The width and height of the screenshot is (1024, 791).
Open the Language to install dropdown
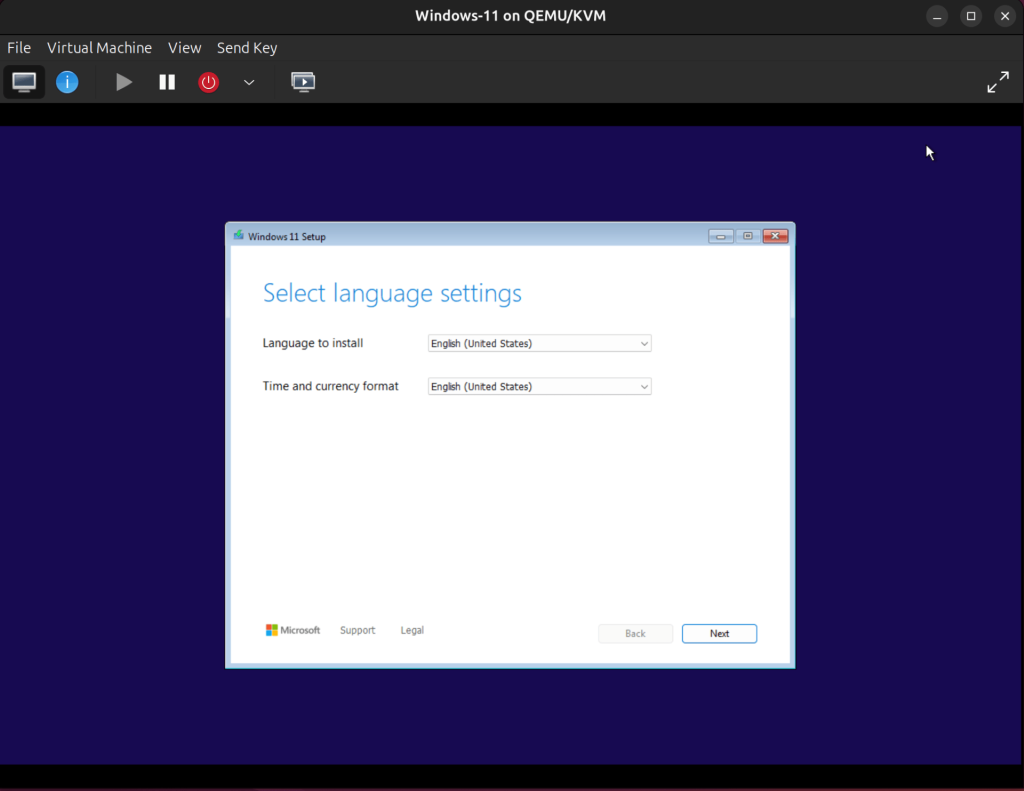click(539, 343)
